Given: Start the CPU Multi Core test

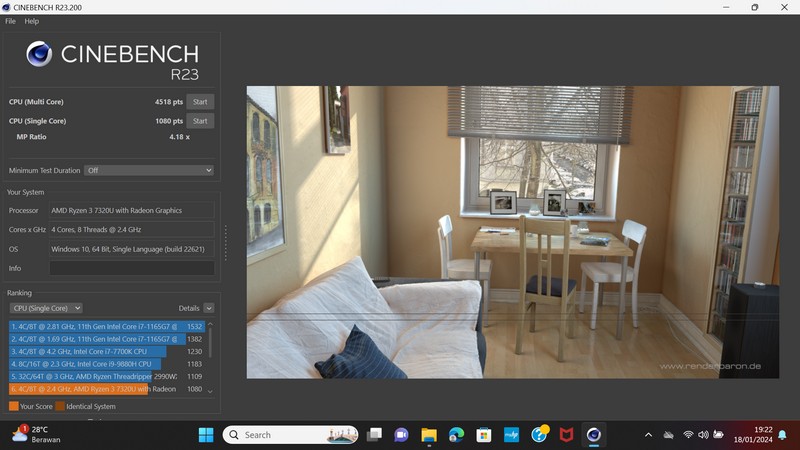Looking at the screenshot, I should click(x=200, y=102).
